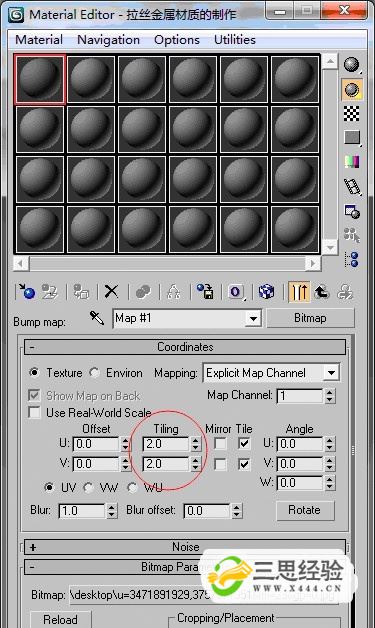
Task: Click the Get Material icon
Action: pos(26,292)
